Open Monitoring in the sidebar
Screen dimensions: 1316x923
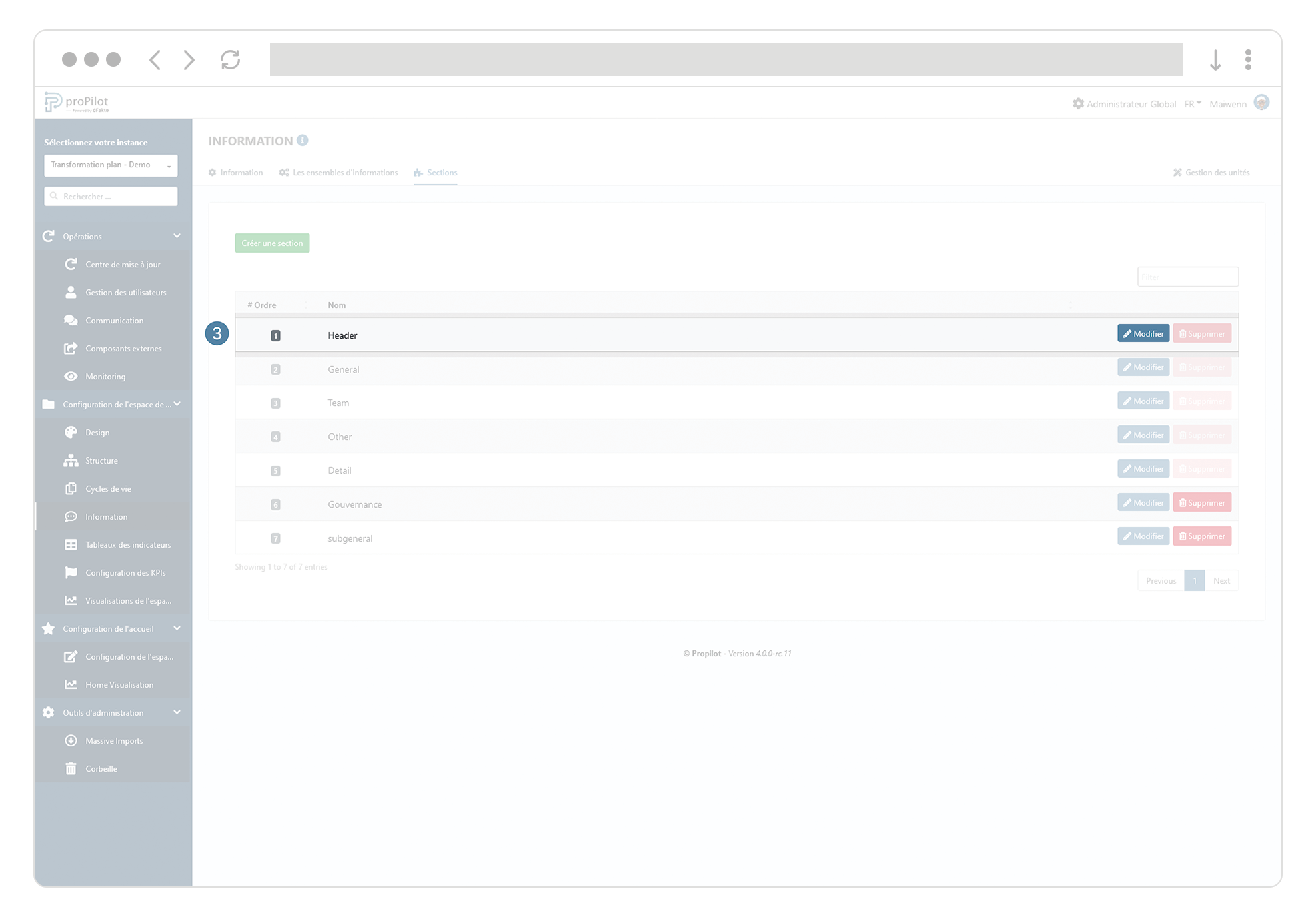pos(105,377)
